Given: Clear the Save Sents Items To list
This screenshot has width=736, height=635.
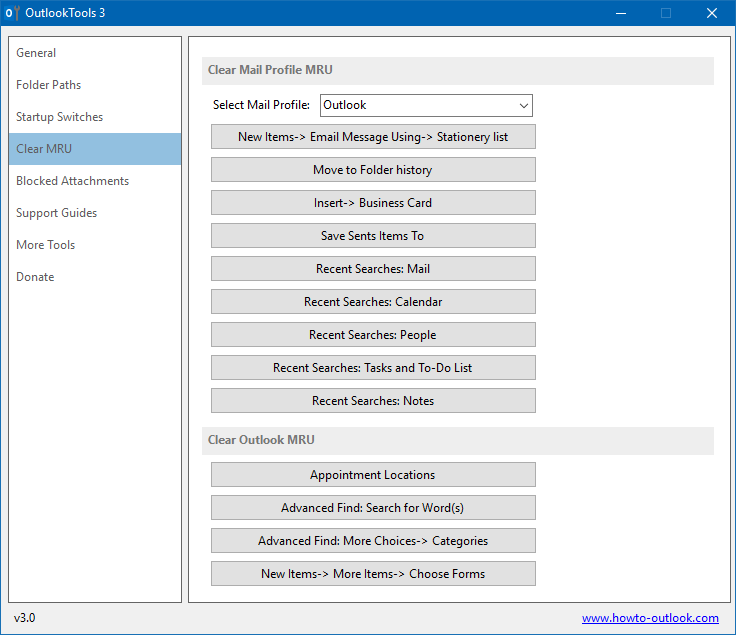Looking at the screenshot, I should 373,236.
